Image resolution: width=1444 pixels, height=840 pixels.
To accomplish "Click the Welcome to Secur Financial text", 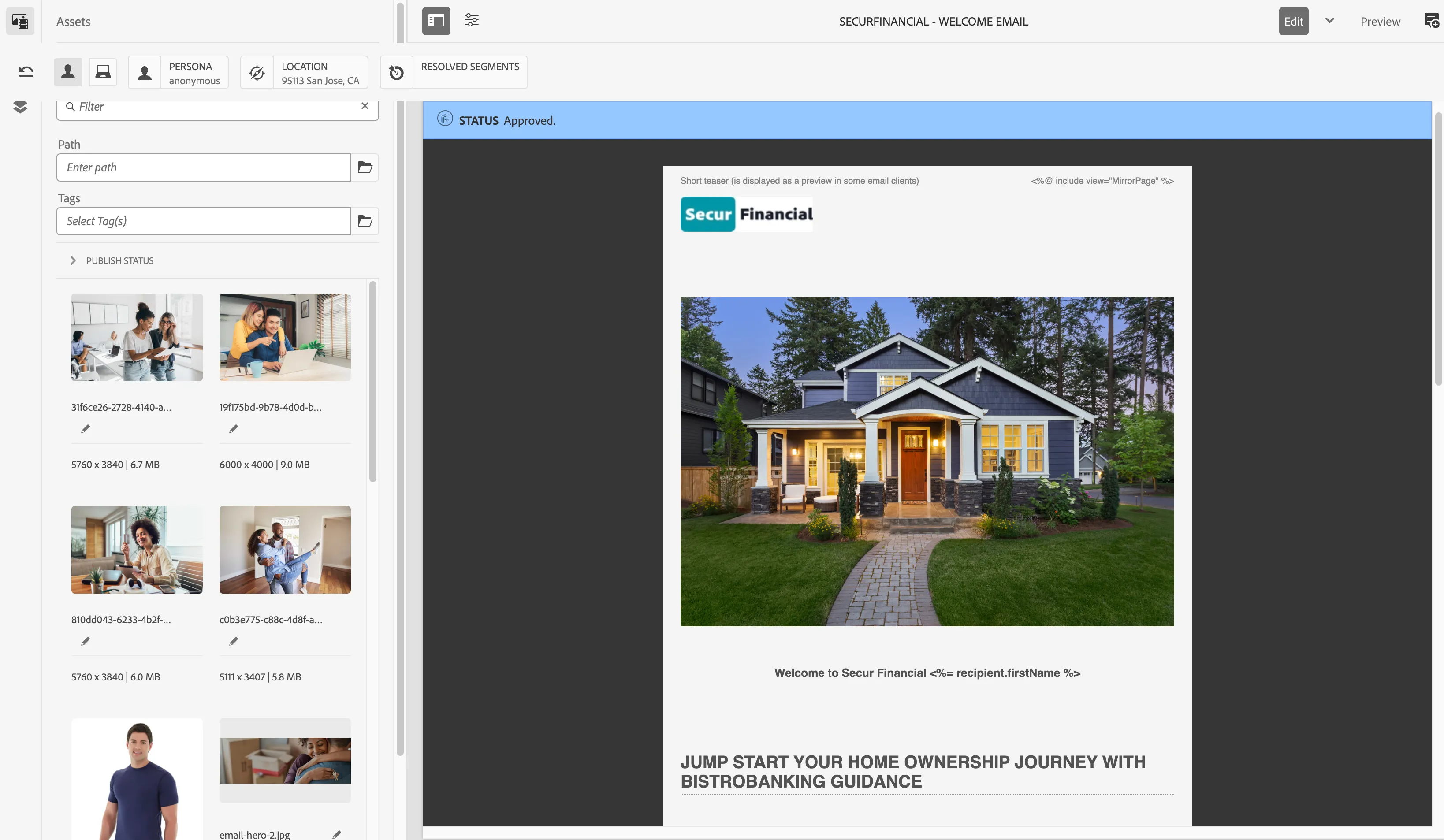I will pyautogui.click(x=927, y=673).
